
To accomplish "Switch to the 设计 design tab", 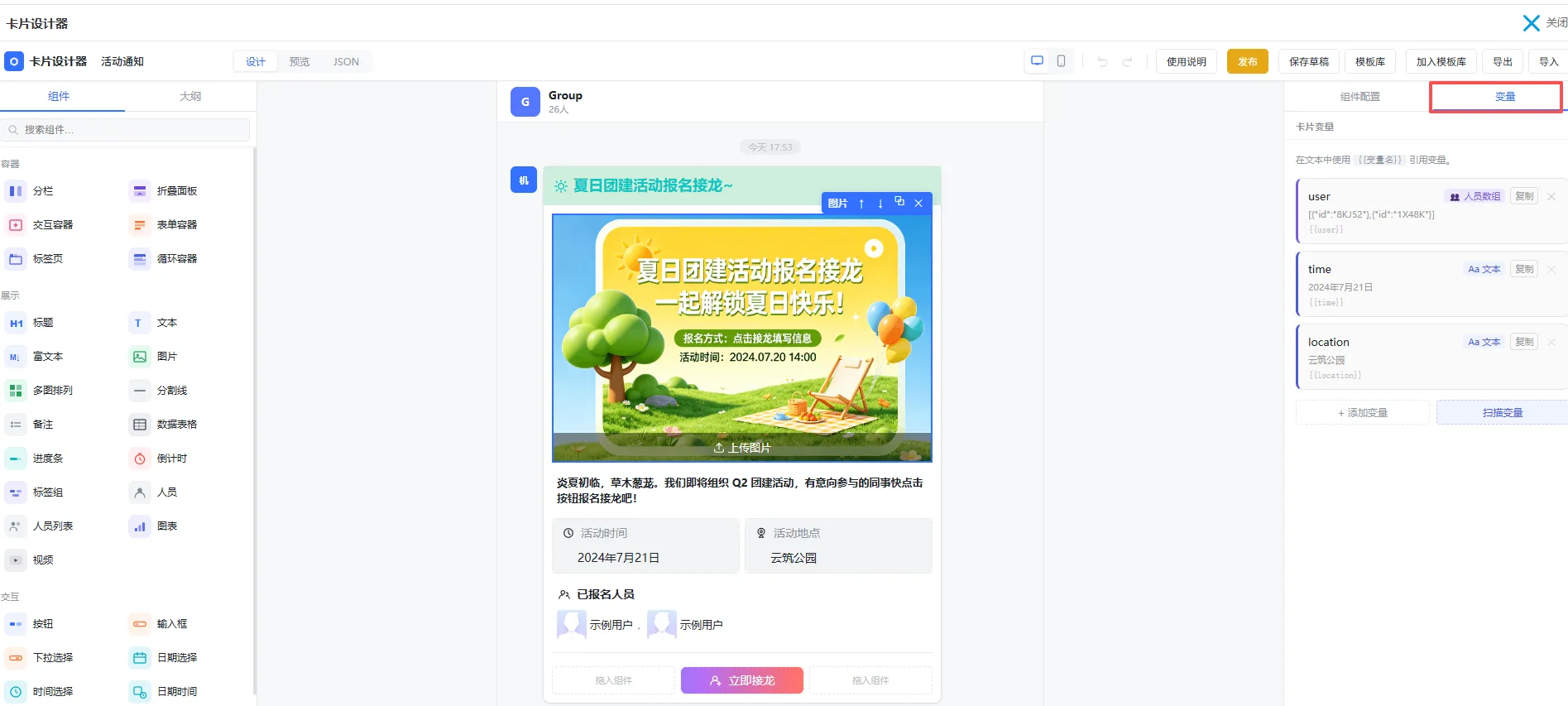I will coord(256,62).
